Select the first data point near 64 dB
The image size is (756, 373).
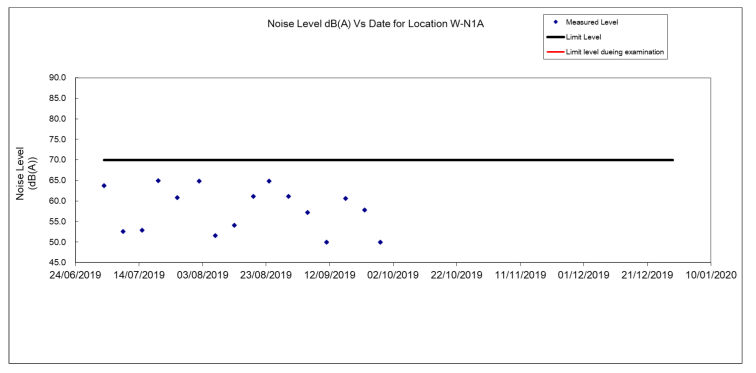coord(104,186)
